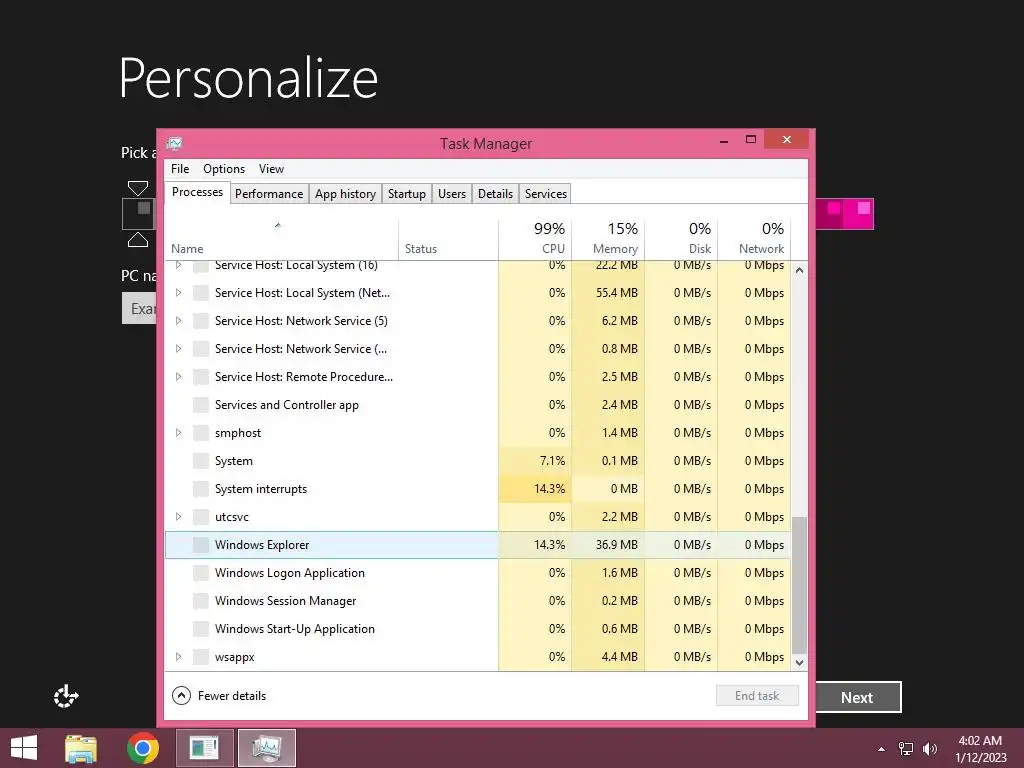
Task: Sort processes by the Name column
Action: pyautogui.click(x=281, y=240)
